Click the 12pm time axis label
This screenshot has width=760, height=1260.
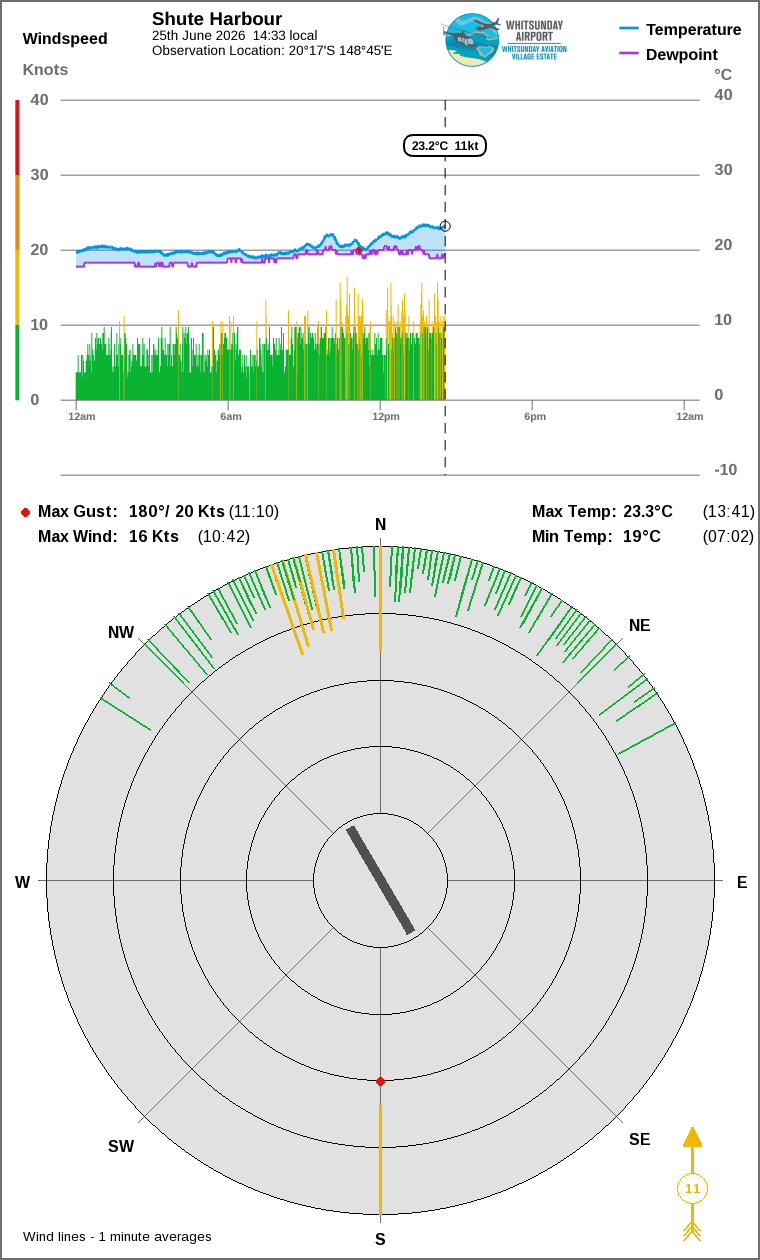pos(386,416)
